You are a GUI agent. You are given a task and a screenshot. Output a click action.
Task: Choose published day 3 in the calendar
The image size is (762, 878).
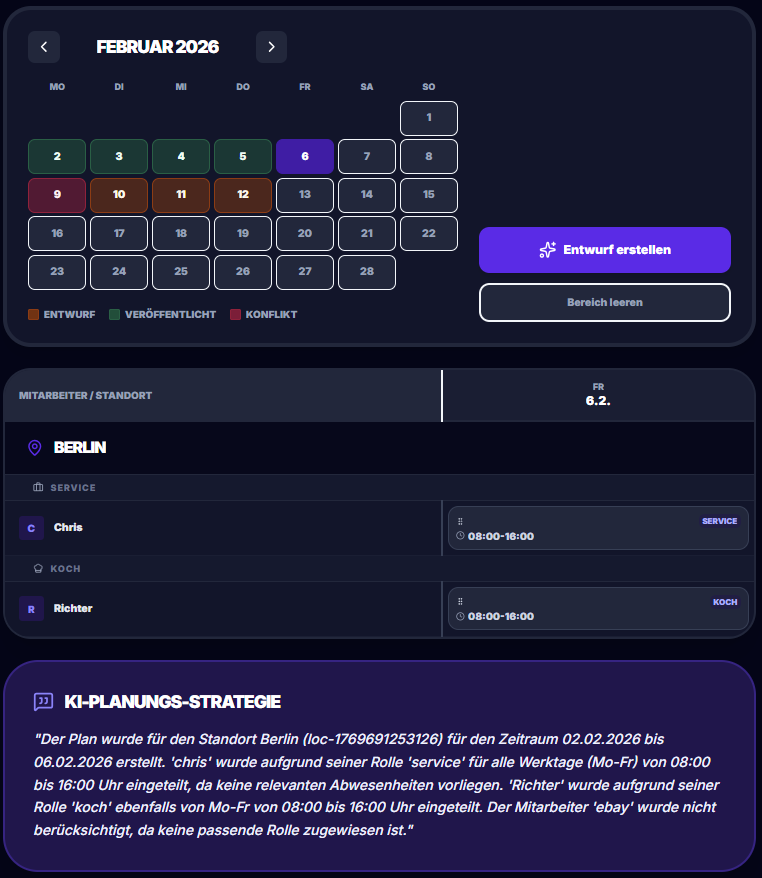tap(119, 156)
